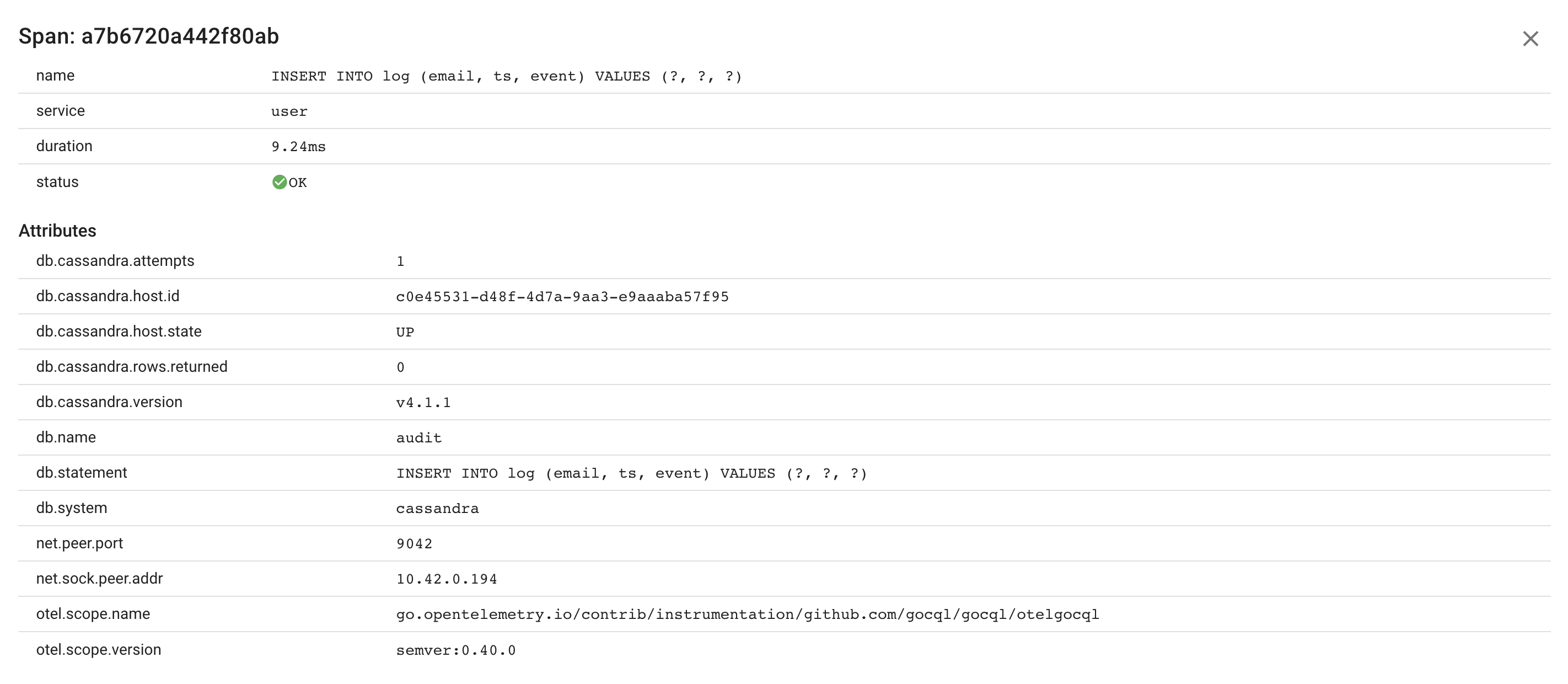1568x684 pixels.
Task: Click the span name INSERT INTO log value
Action: (x=507, y=76)
